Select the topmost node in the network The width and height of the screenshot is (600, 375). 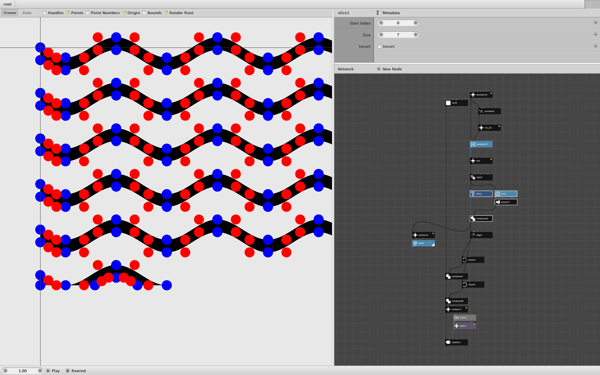coord(481,95)
